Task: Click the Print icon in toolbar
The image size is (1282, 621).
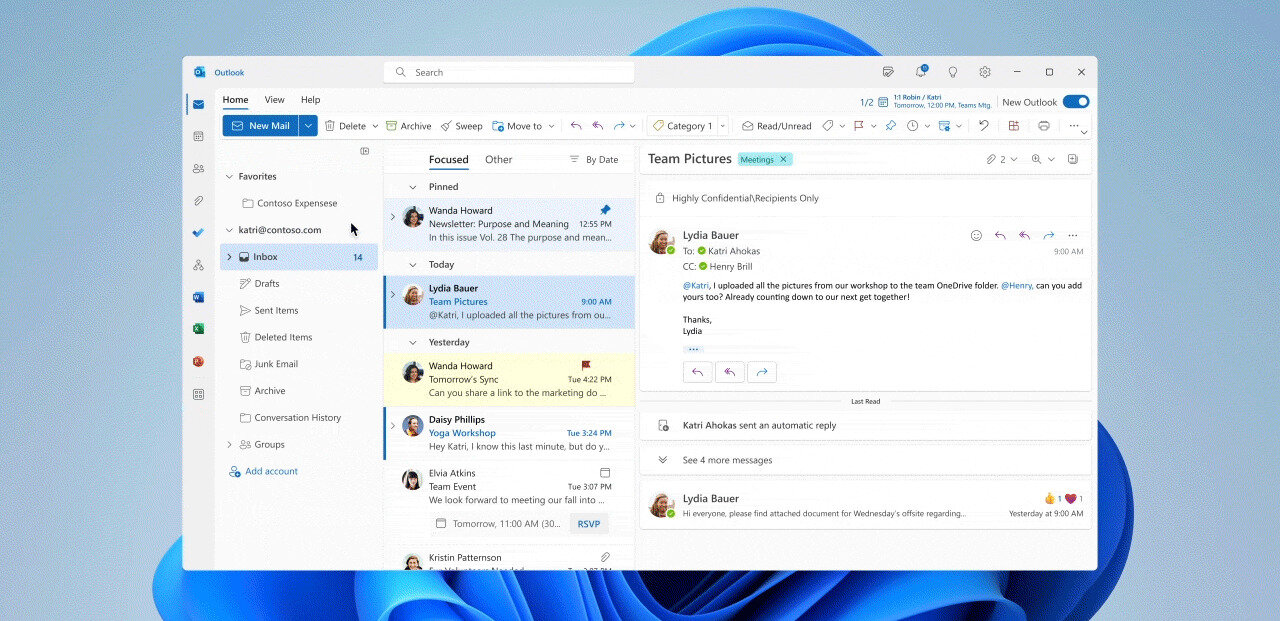Action: pos(1044,126)
